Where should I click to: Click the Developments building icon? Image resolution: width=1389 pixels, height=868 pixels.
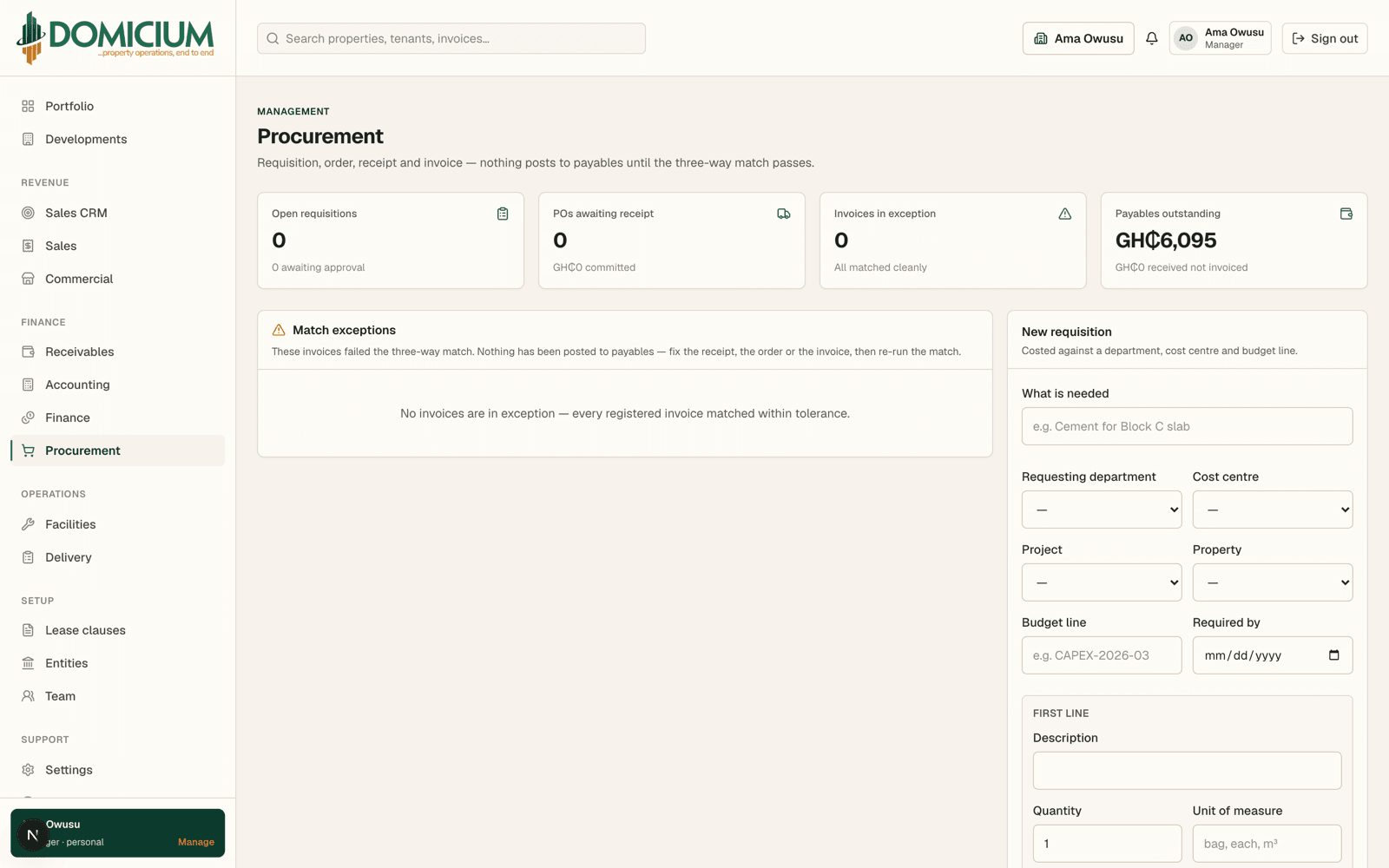(28, 139)
